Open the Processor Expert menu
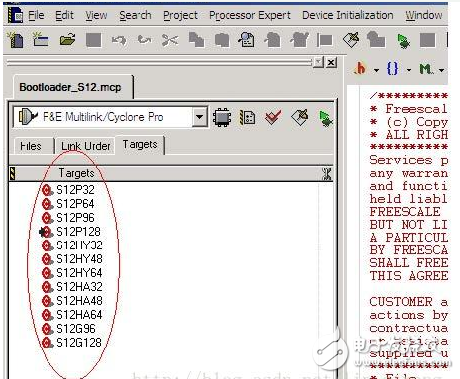Image resolution: width=460 pixels, height=379 pixels. (250, 15)
